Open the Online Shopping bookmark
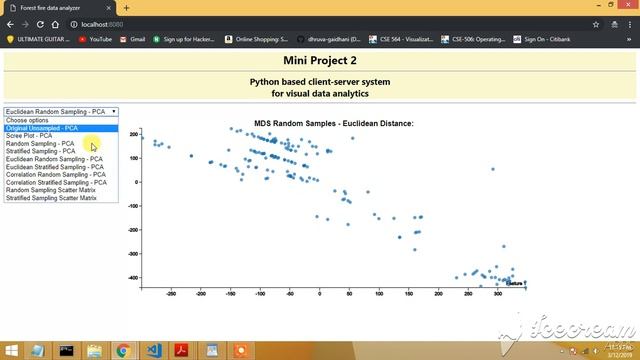The height and width of the screenshot is (360, 640). pos(257,39)
